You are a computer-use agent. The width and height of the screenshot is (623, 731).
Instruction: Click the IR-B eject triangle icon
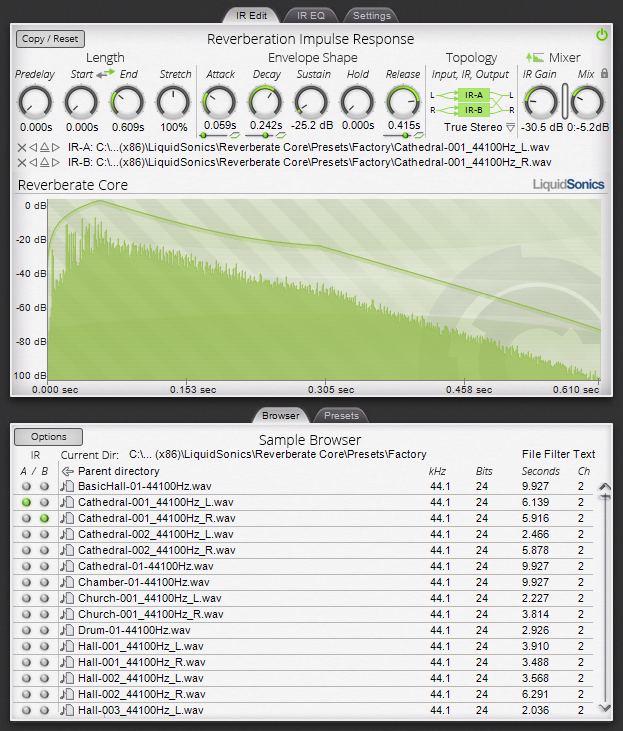(44, 163)
